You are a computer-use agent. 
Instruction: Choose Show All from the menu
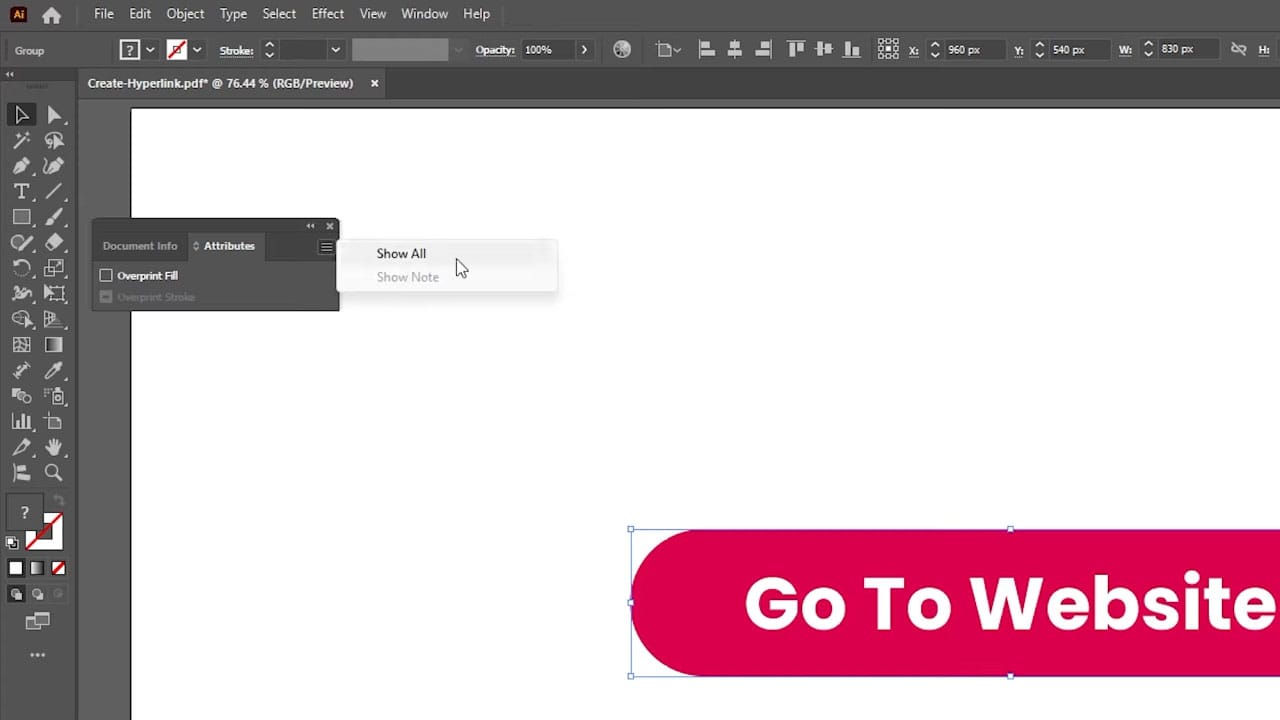point(401,253)
